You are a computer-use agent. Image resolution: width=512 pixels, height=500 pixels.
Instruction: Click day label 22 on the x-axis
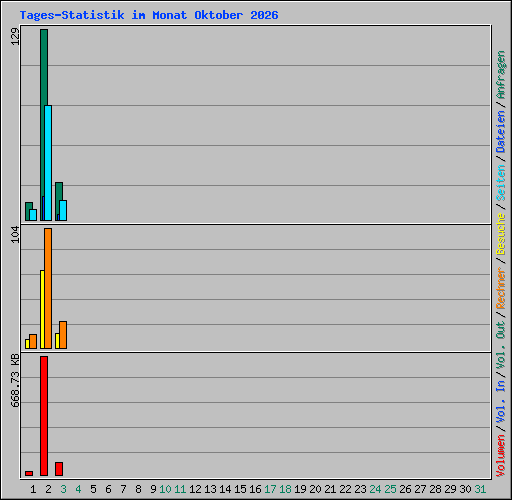click(x=345, y=489)
